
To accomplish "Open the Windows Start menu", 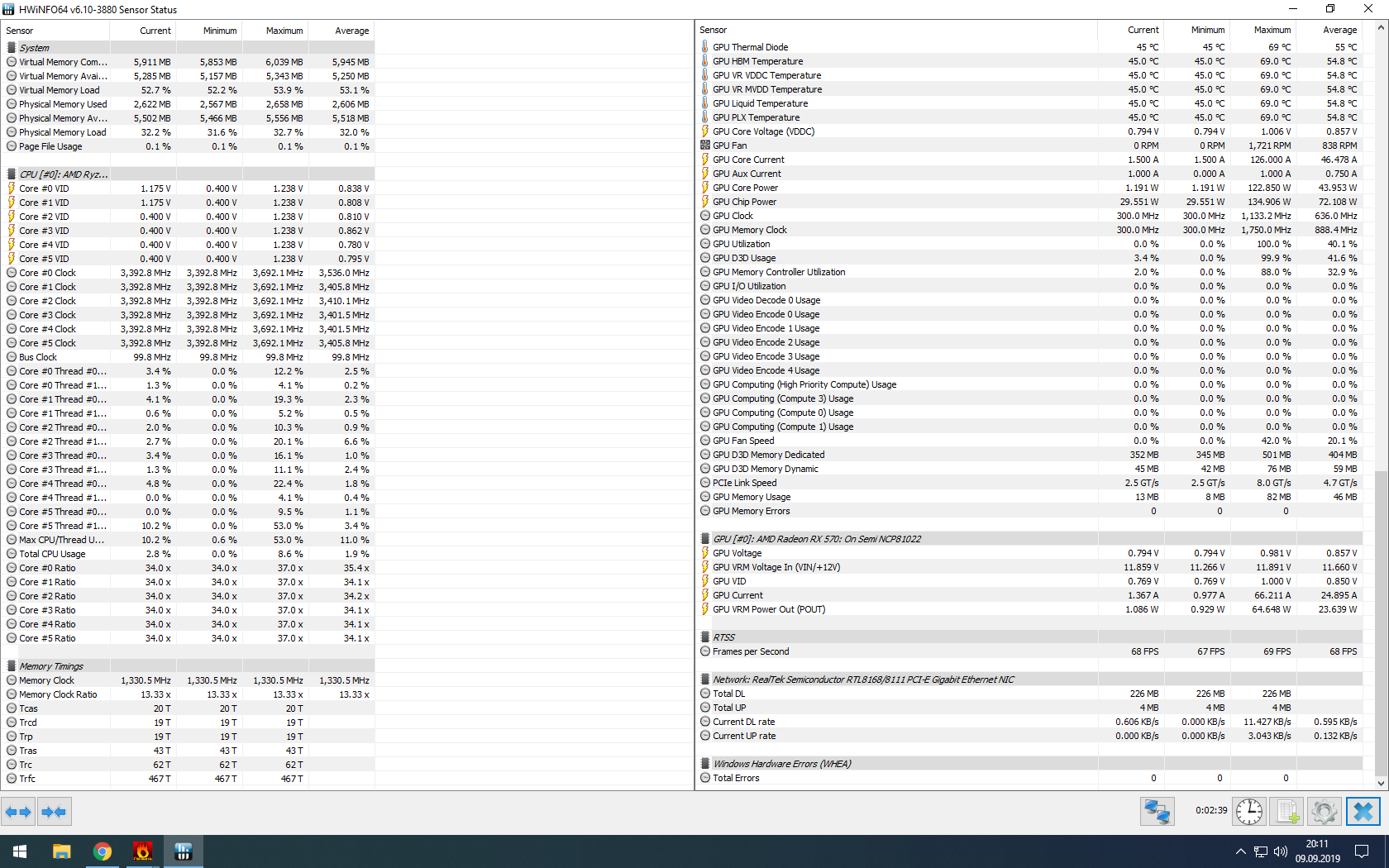I will (x=20, y=851).
